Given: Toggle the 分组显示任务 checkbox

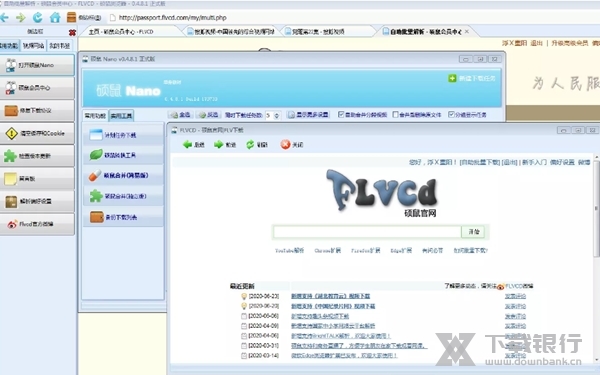Looking at the screenshot, I should tap(451, 114).
